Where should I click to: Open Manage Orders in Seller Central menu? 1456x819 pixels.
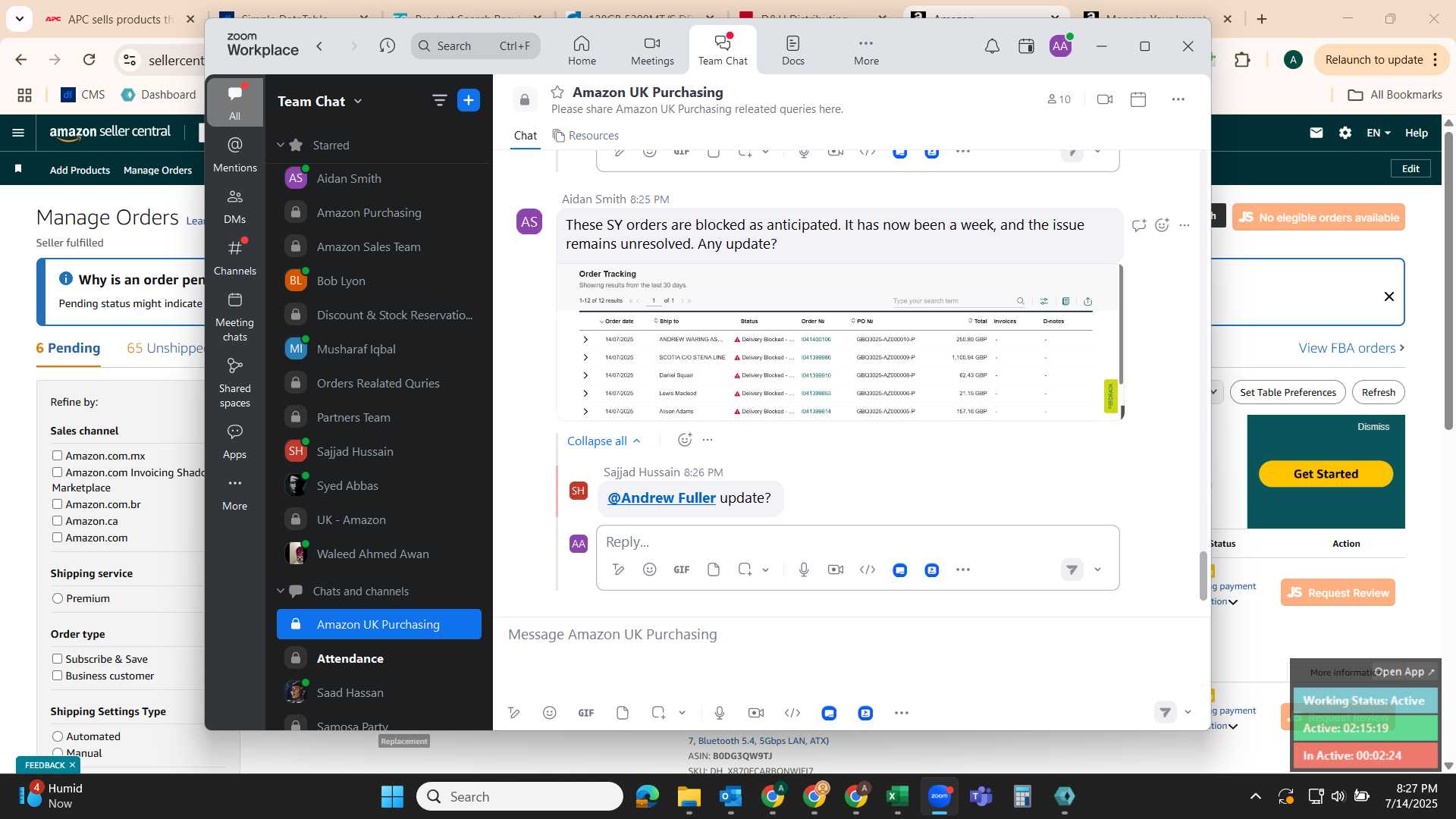pos(158,171)
